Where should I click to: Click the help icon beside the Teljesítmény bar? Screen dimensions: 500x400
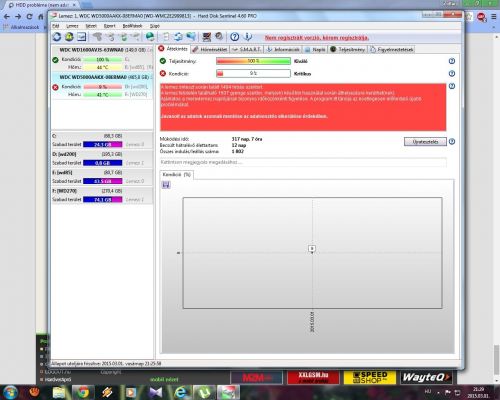pyautogui.click(x=452, y=61)
